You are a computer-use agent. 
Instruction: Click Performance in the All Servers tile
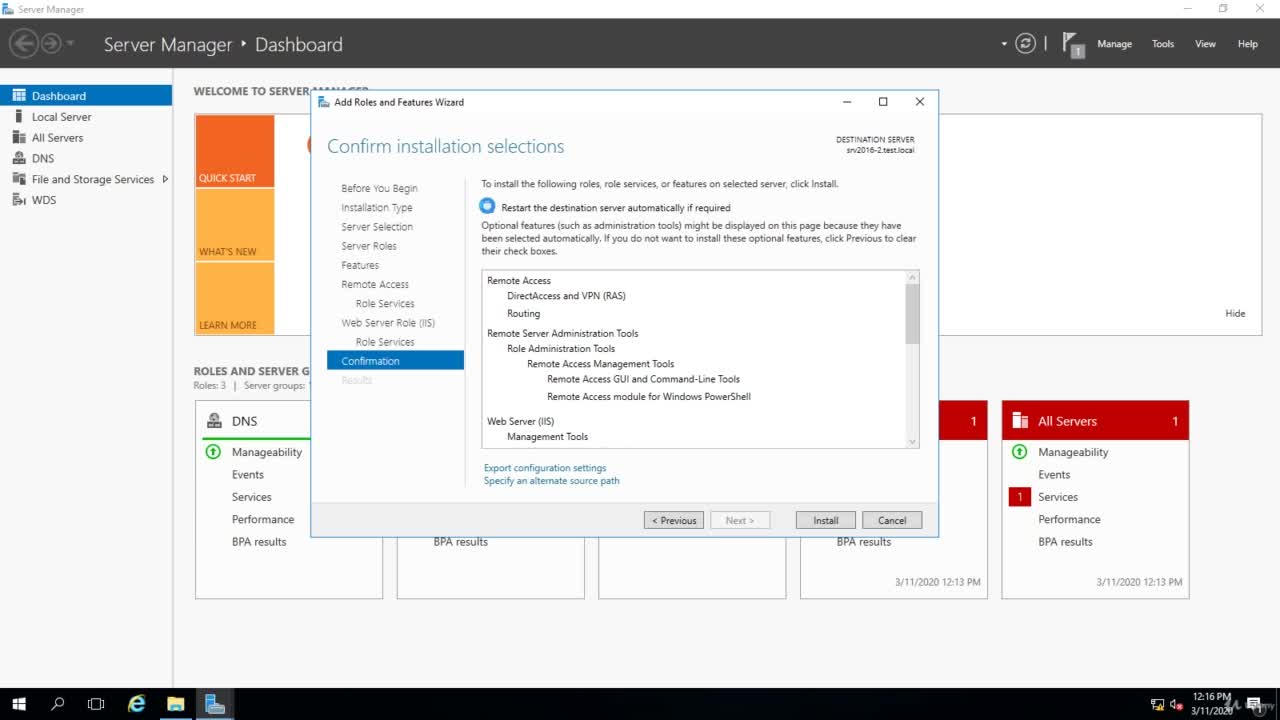(x=1069, y=519)
